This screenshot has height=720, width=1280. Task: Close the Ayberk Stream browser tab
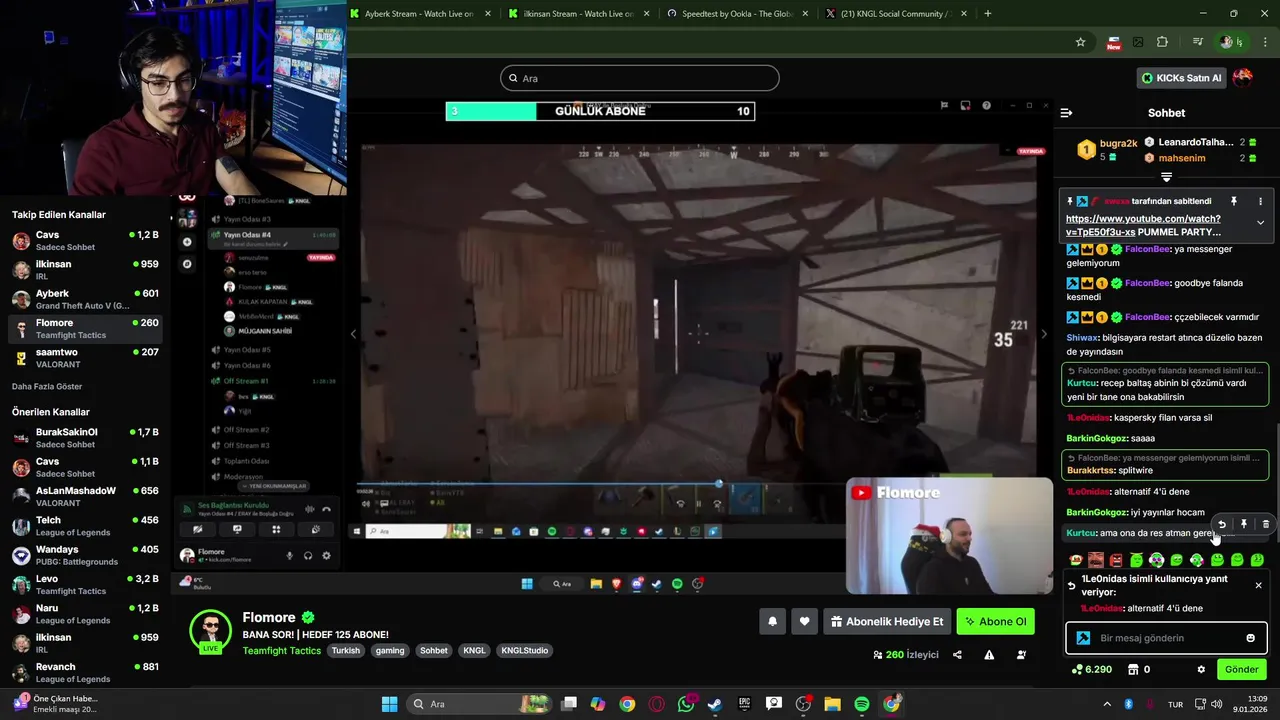pyautogui.click(x=488, y=14)
